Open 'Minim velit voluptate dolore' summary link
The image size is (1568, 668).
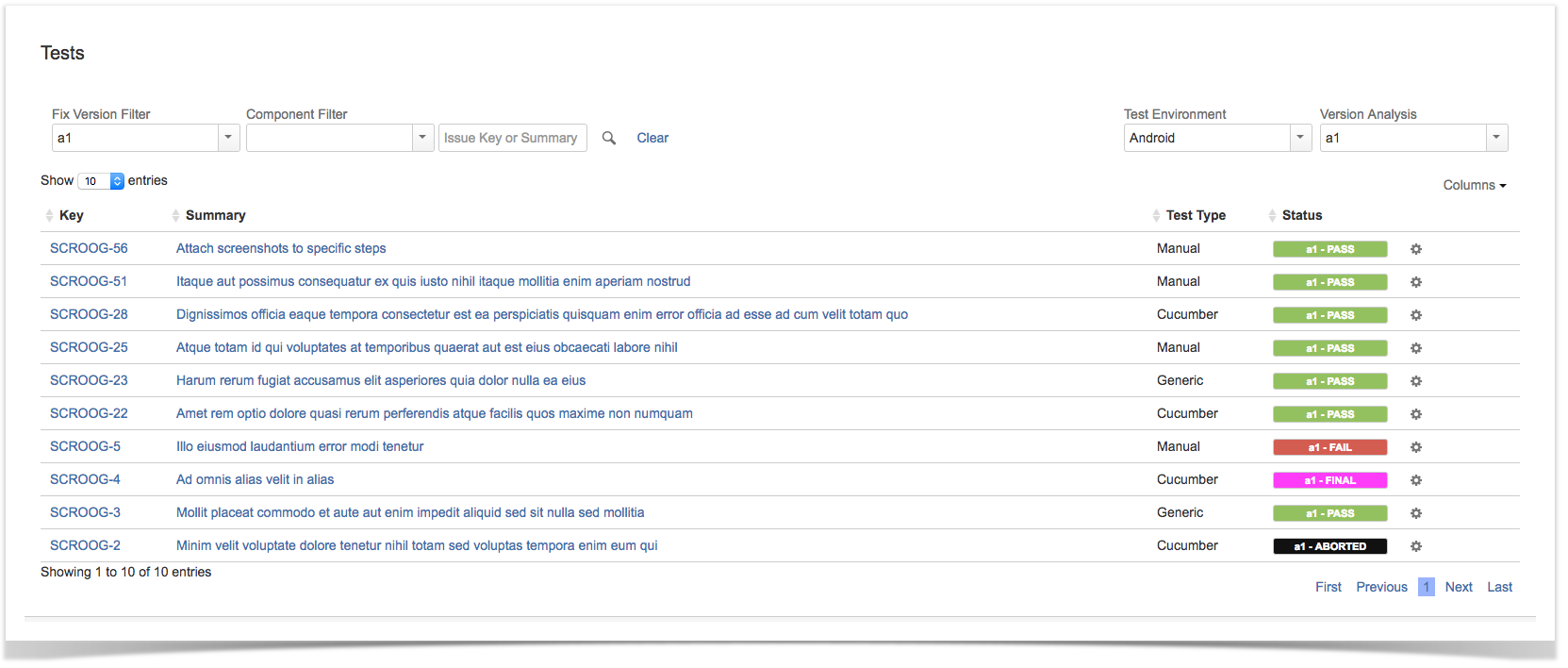point(417,545)
